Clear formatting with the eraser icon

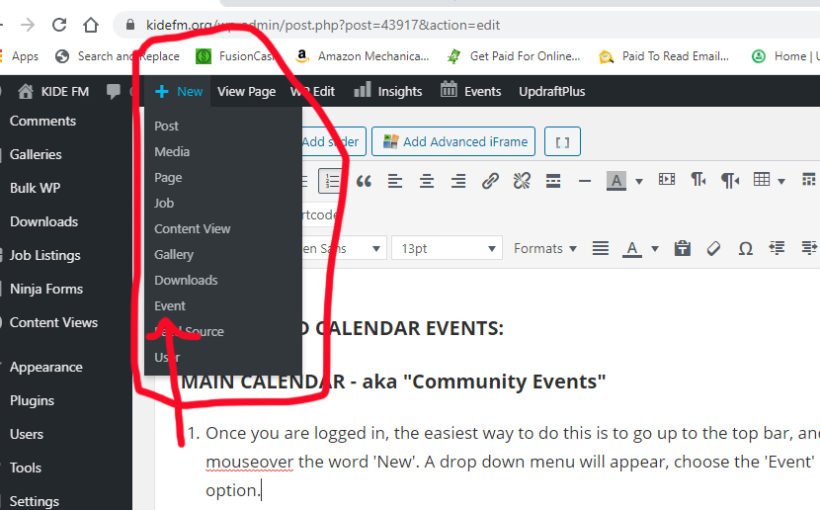[713, 248]
